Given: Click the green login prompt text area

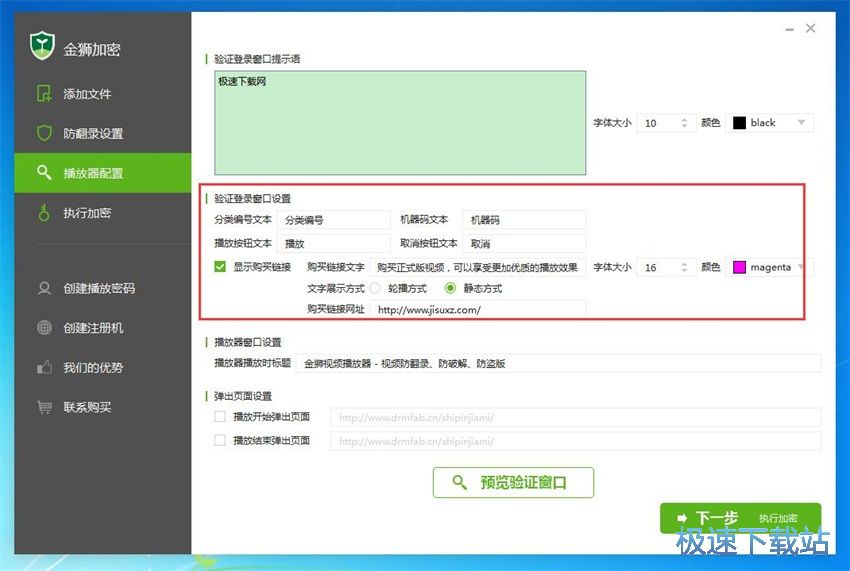Looking at the screenshot, I should point(400,123).
